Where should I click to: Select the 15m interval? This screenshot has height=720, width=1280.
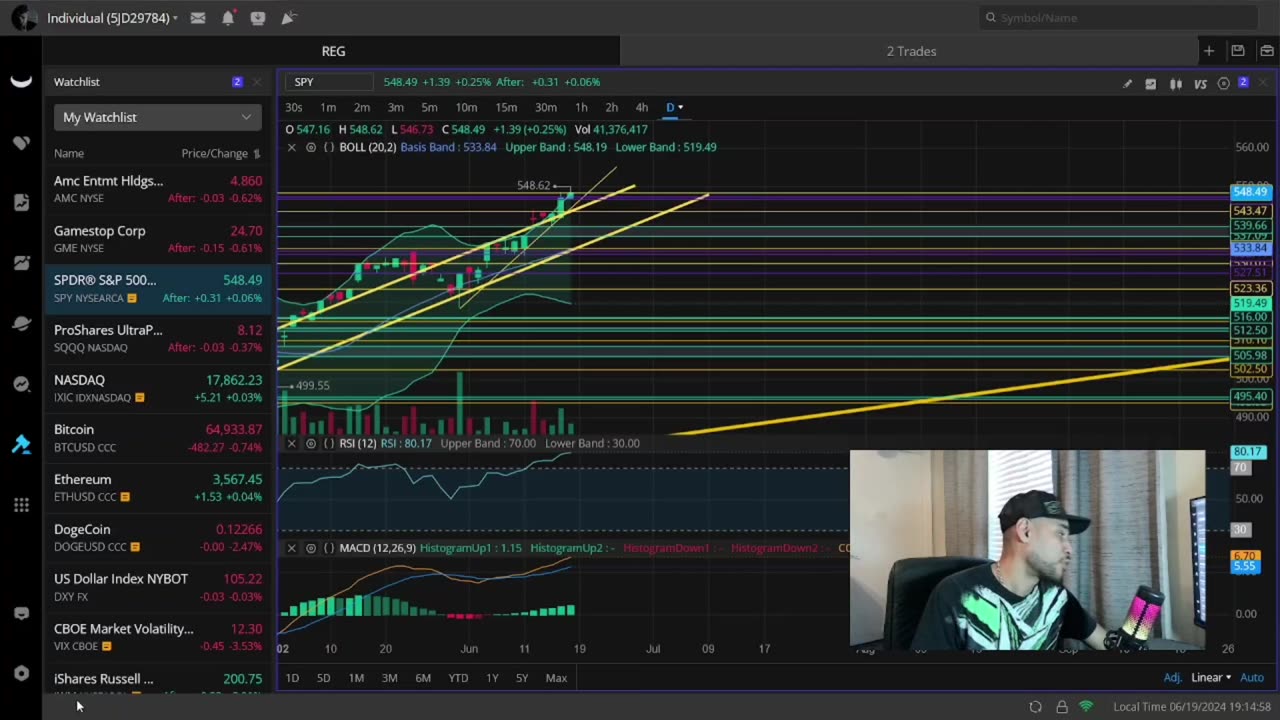506,107
